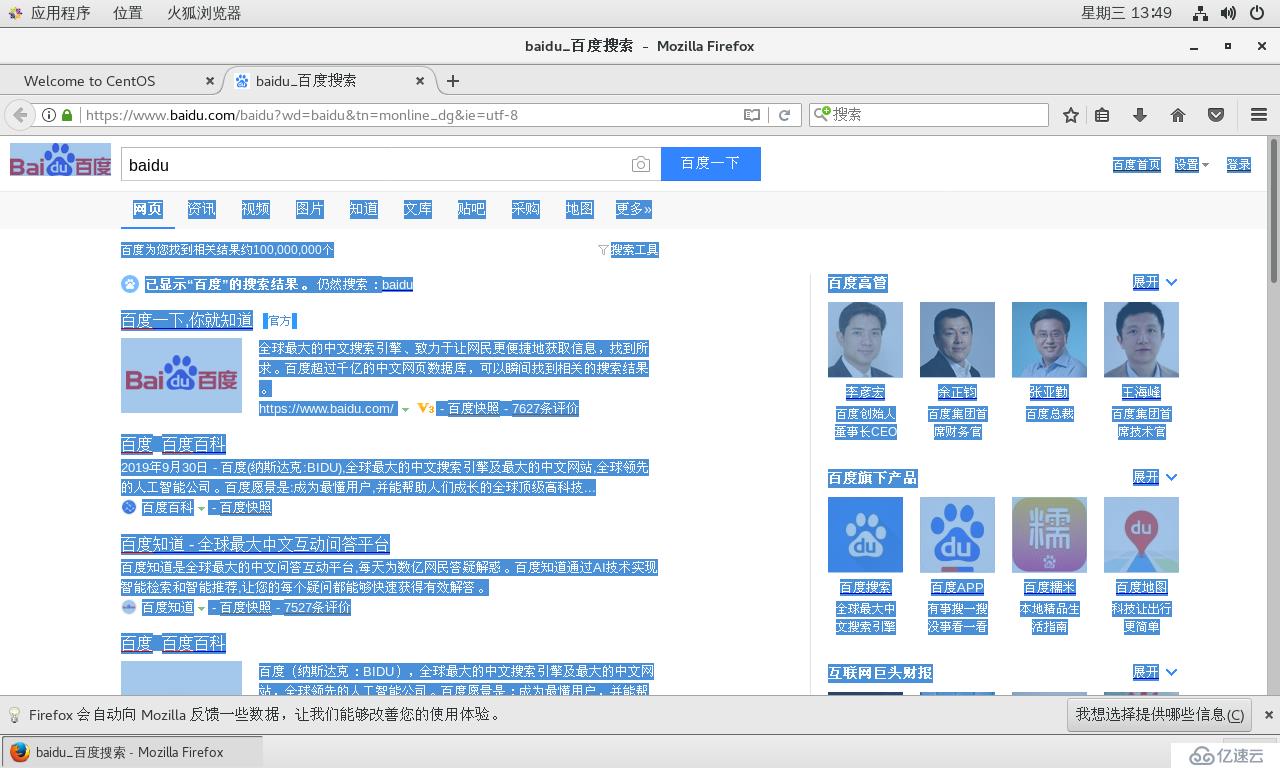Click baidu_百度搜索 taskbar window button
This screenshot has width=1280, height=768.
click(132, 752)
